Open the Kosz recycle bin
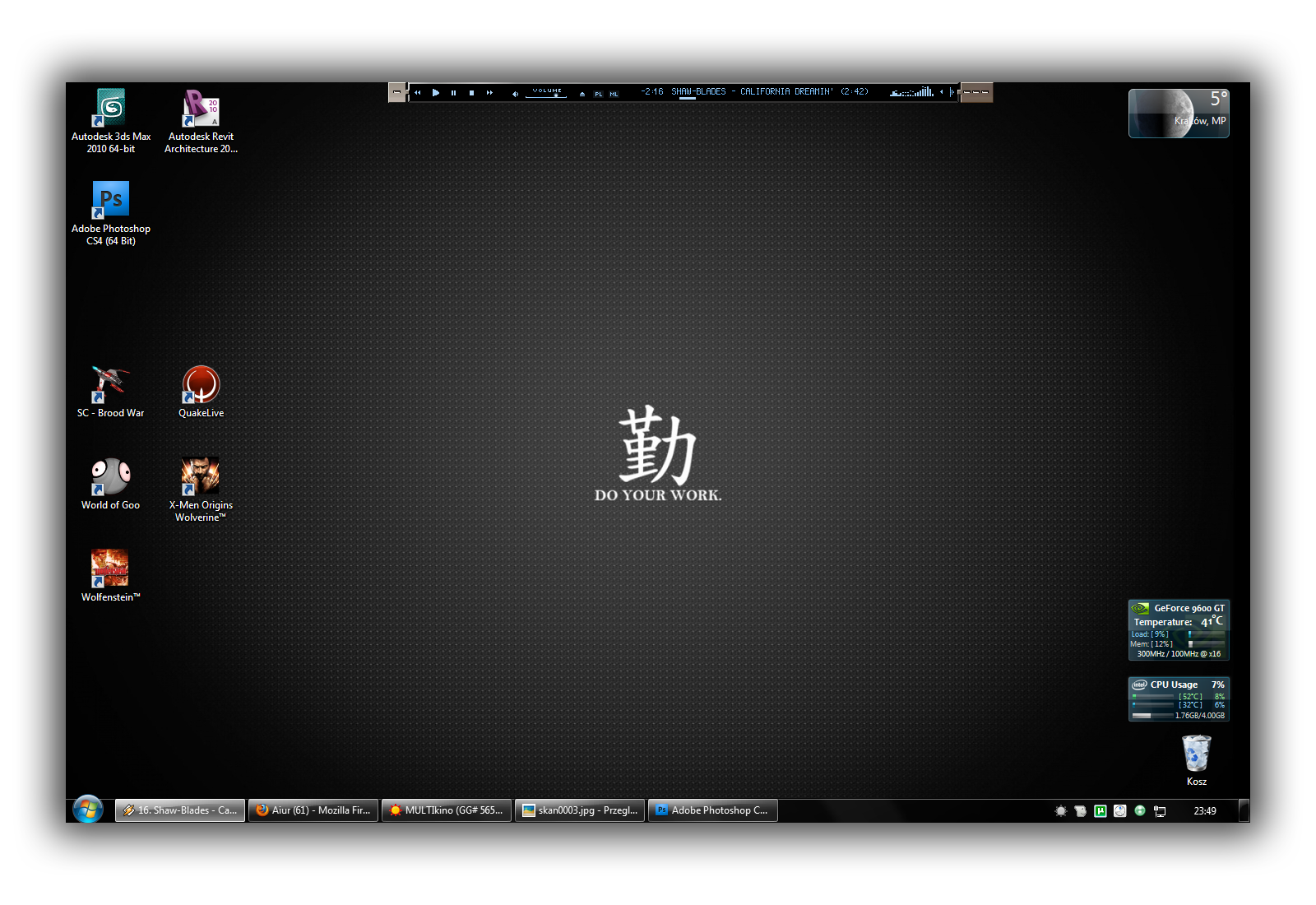Image resolution: width=1316 pixels, height=905 pixels. coord(1196,754)
